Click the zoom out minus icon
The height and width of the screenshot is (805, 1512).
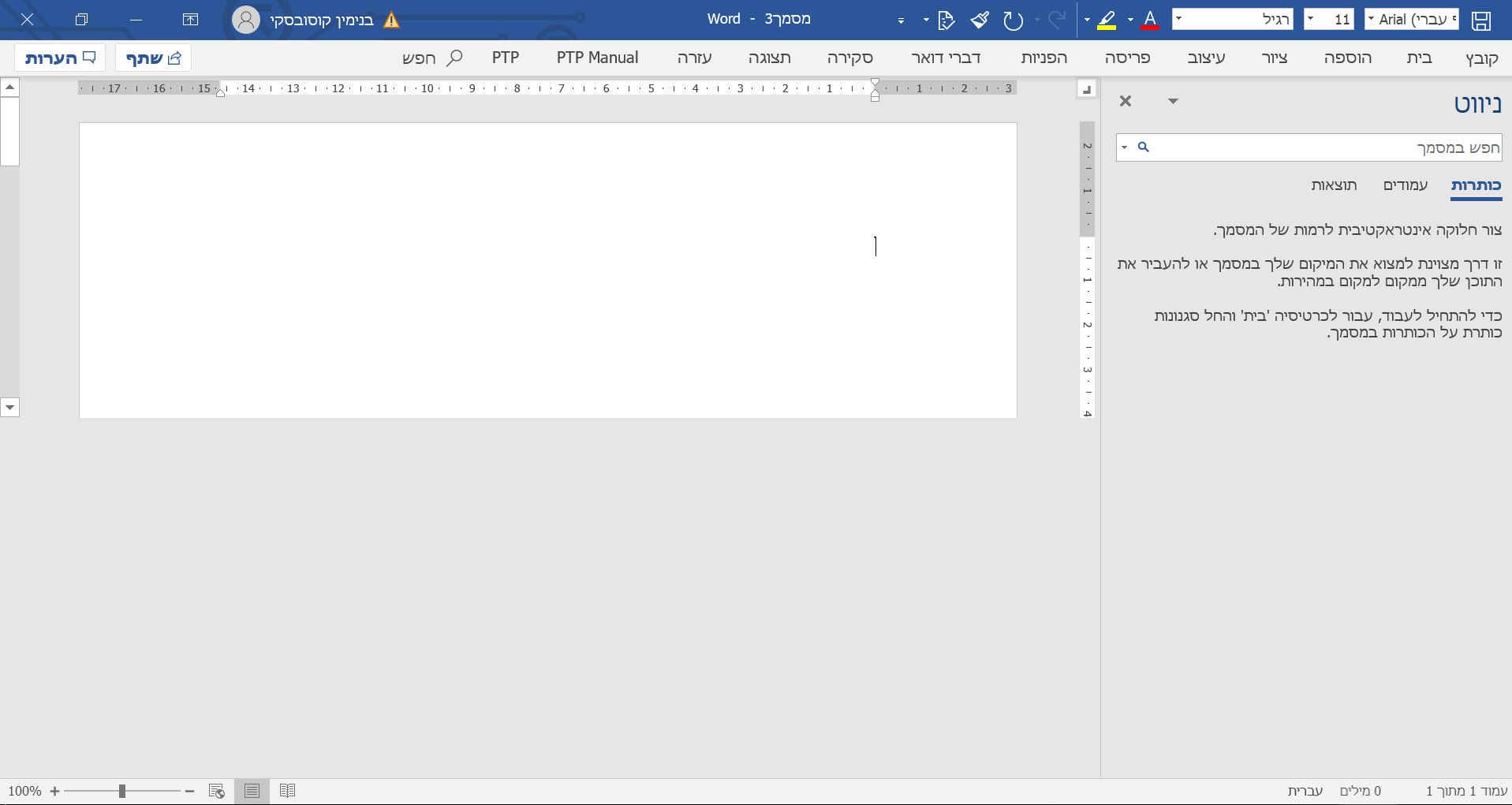(189, 791)
